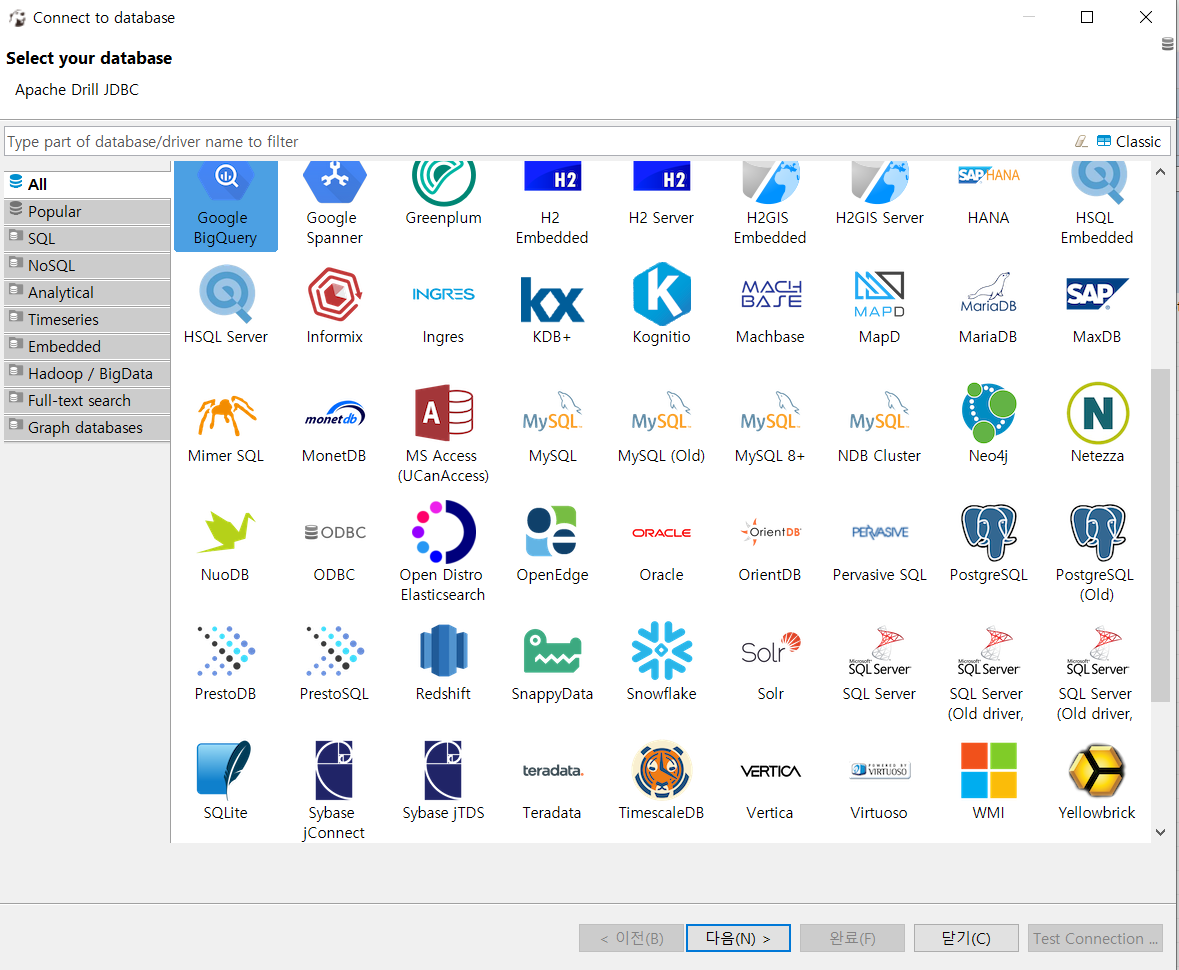Image resolution: width=1179 pixels, height=970 pixels.
Task: Clear the filter with the eraser icon
Action: pos(1081,141)
